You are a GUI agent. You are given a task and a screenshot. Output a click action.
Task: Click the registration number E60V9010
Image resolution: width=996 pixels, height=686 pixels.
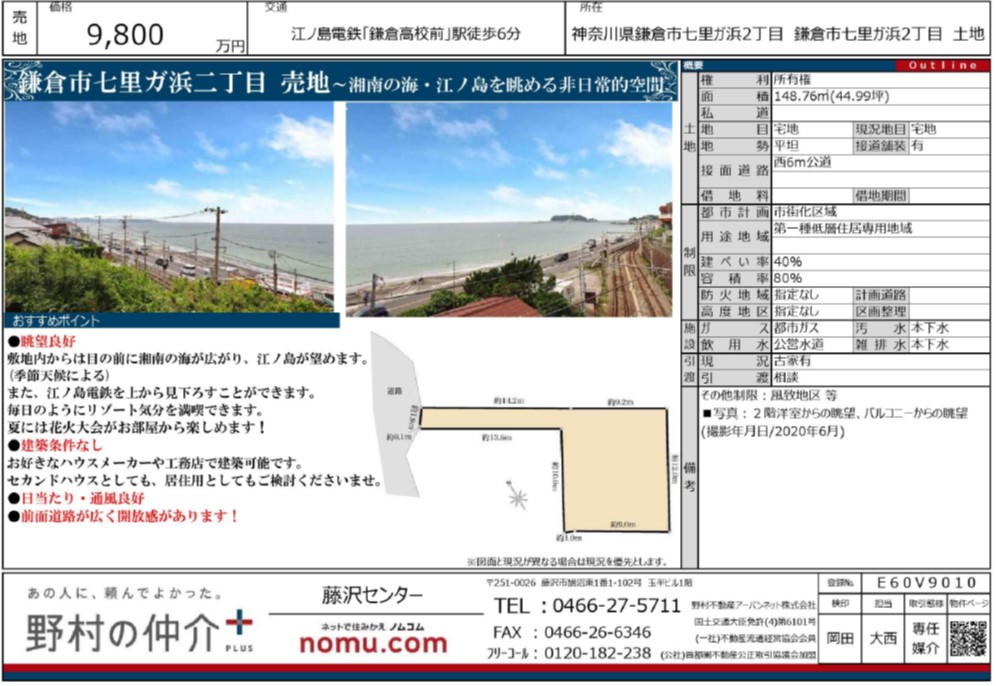[x=924, y=582]
